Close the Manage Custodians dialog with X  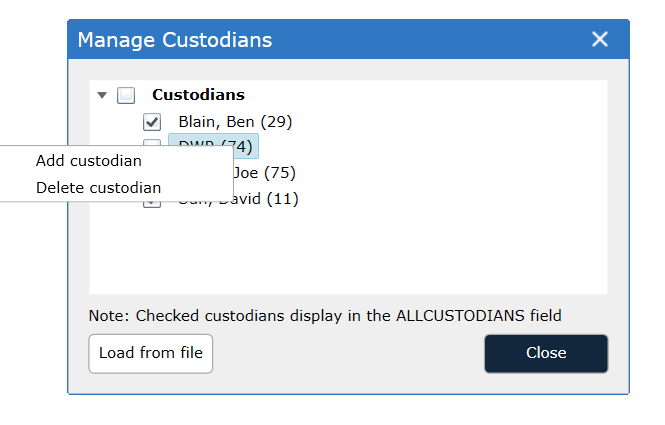click(600, 39)
